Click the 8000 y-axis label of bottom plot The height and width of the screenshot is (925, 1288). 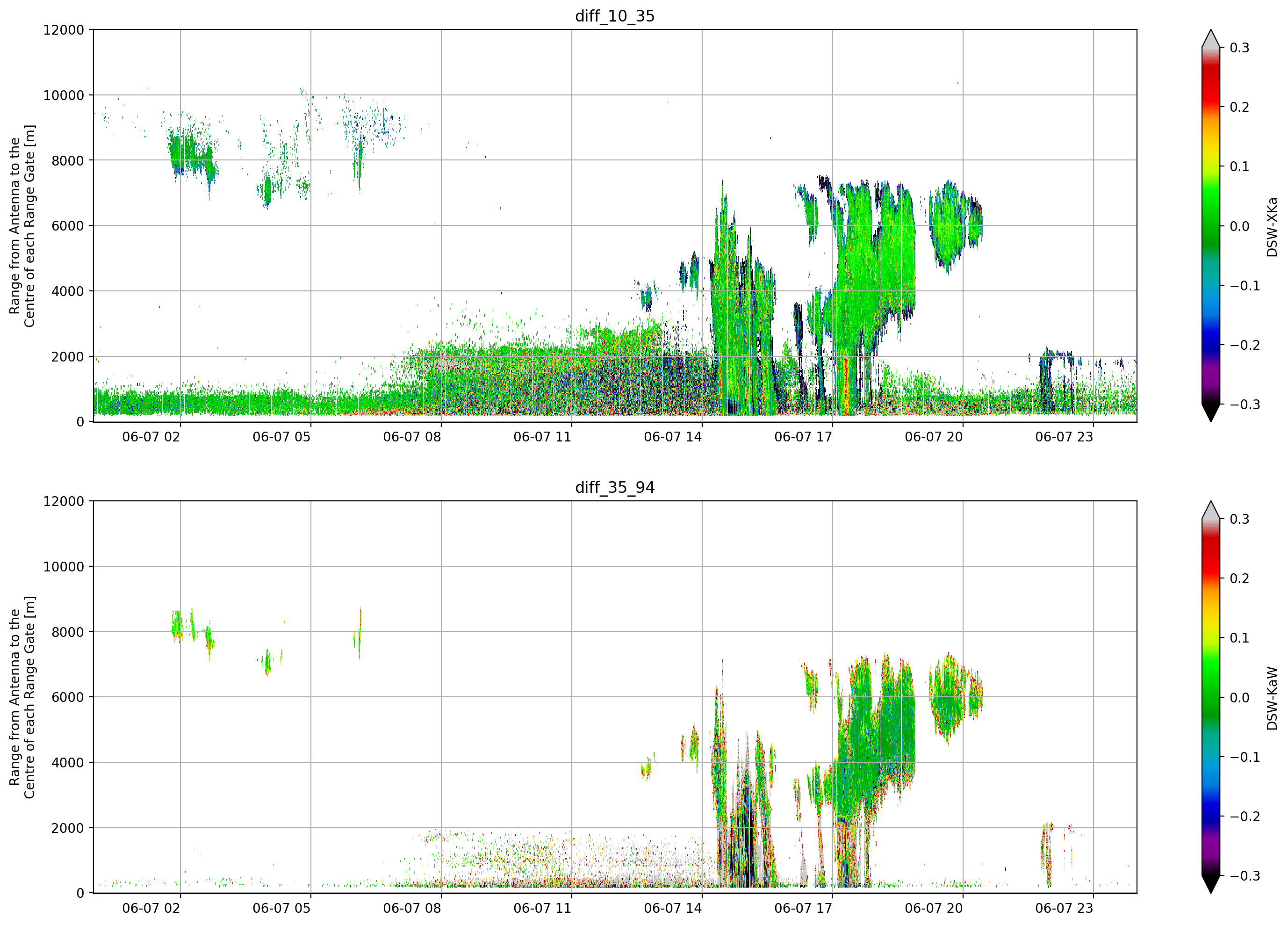point(68,632)
